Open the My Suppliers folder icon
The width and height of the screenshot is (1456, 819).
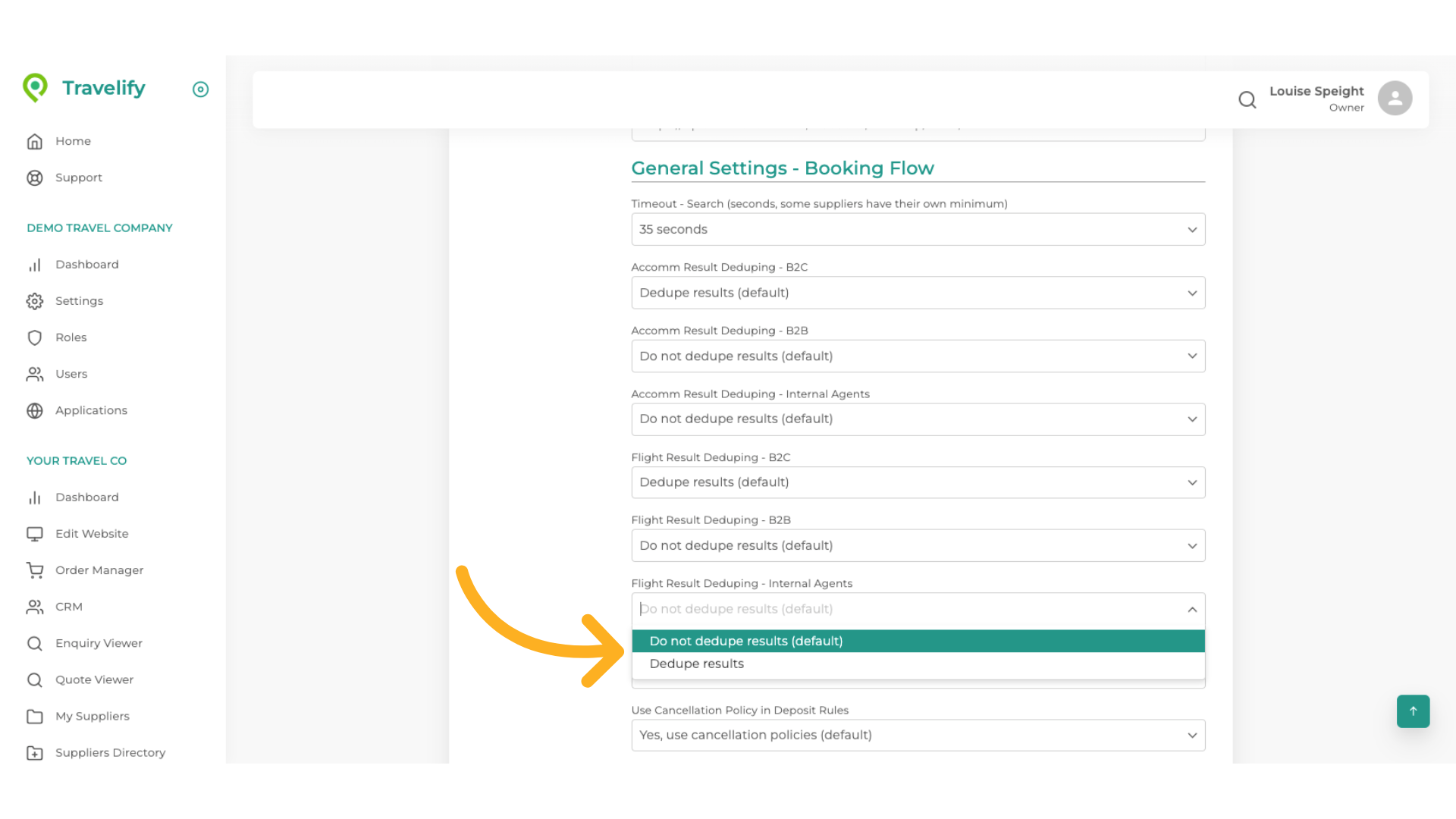tap(35, 716)
